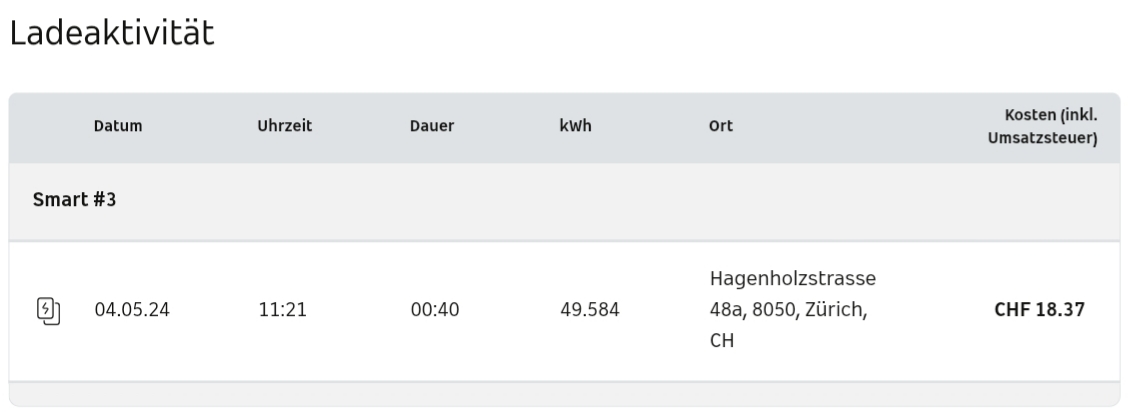Image resolution: width=1130 pixels, height=416 pixels.
Task: Sort by the Datum column header
Action: [118, 126]
